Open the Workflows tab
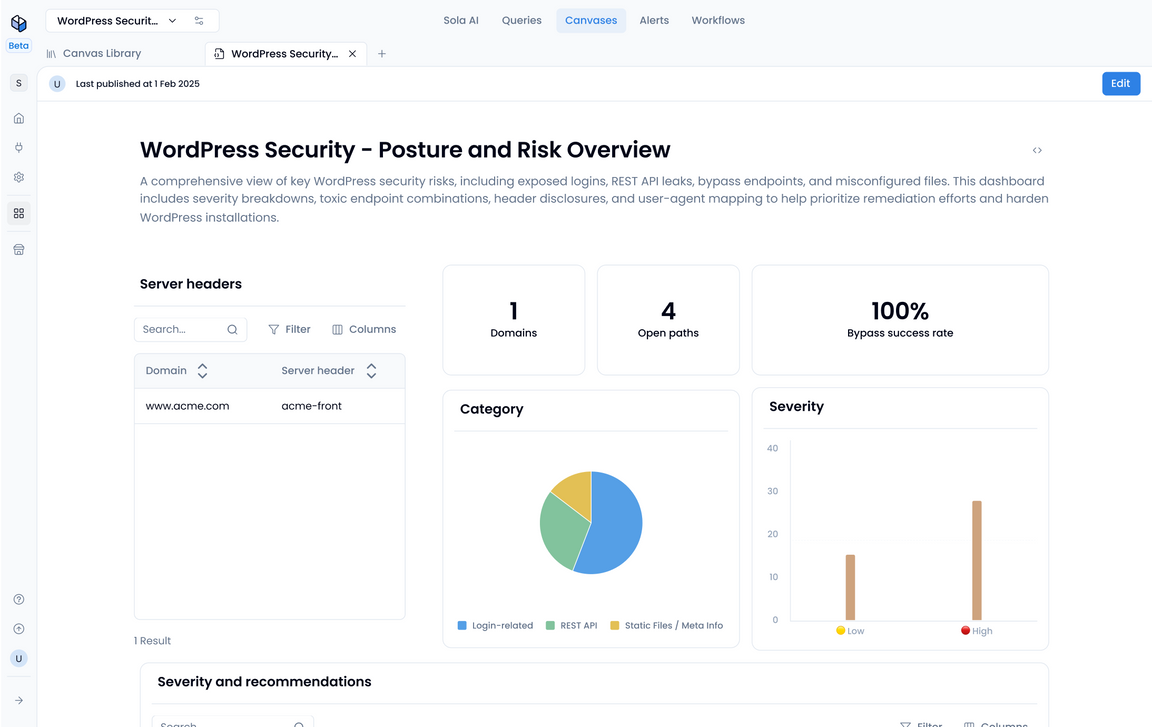1152x727 pixels. pos(718,21)
